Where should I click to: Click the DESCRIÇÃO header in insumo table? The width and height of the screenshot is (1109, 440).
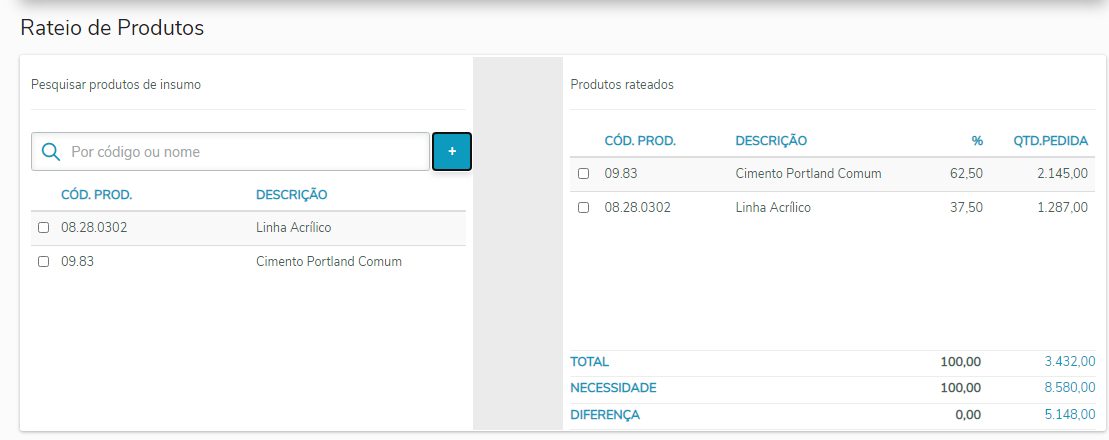click(x=291, y=195)
